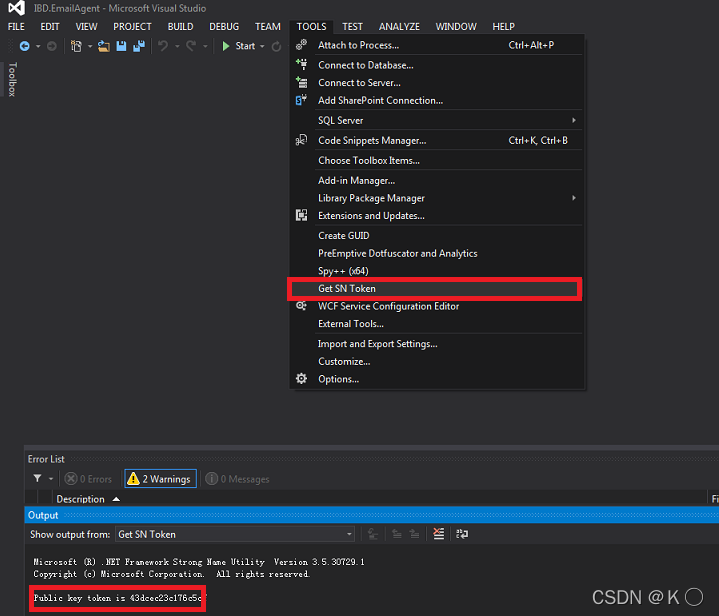Expand the Start button dropdown arrow
The width and height of the screenshot is (719, 616).
pos(262,46)
